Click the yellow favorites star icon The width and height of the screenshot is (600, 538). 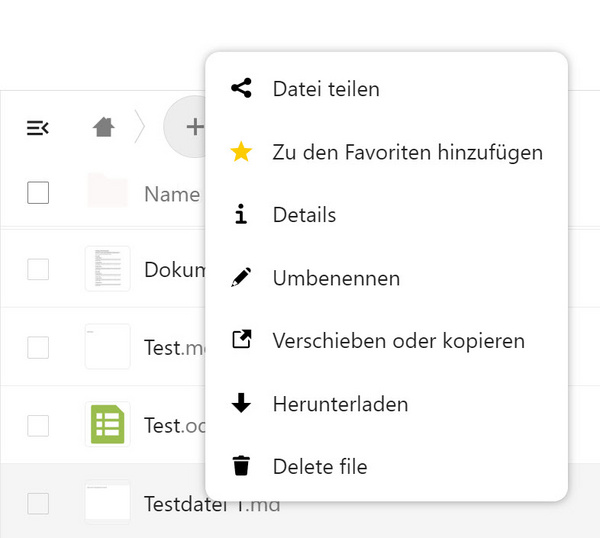[241, 152]
